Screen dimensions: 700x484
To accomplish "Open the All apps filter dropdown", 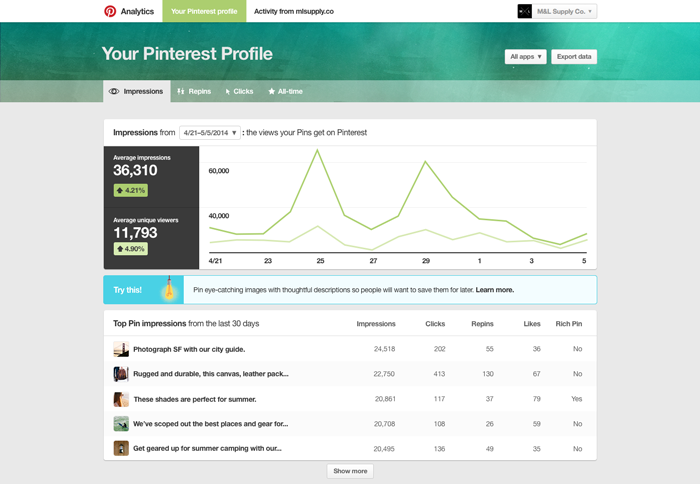I will pos(525,57).
